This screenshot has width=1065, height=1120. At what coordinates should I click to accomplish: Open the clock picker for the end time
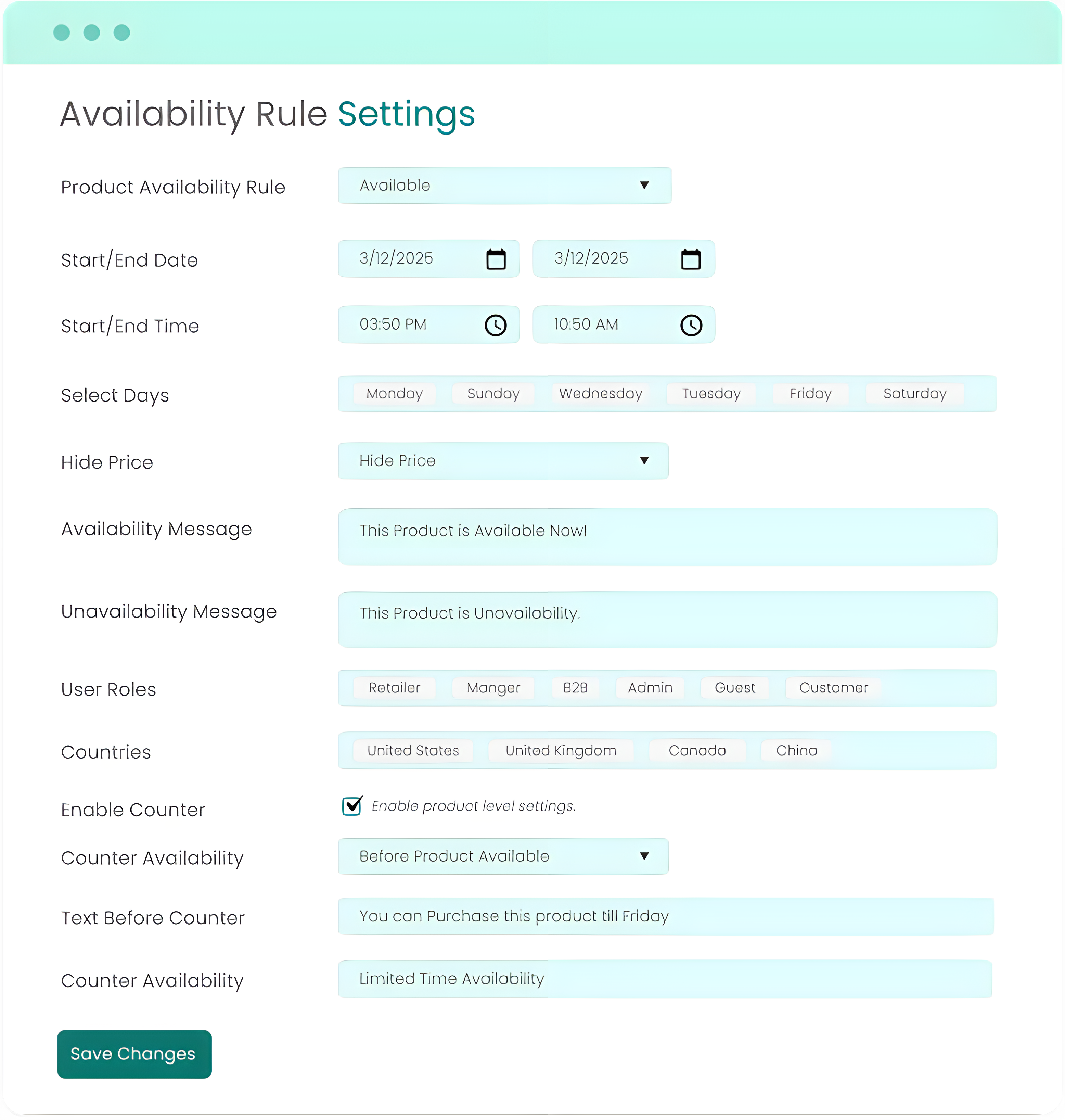692,325
